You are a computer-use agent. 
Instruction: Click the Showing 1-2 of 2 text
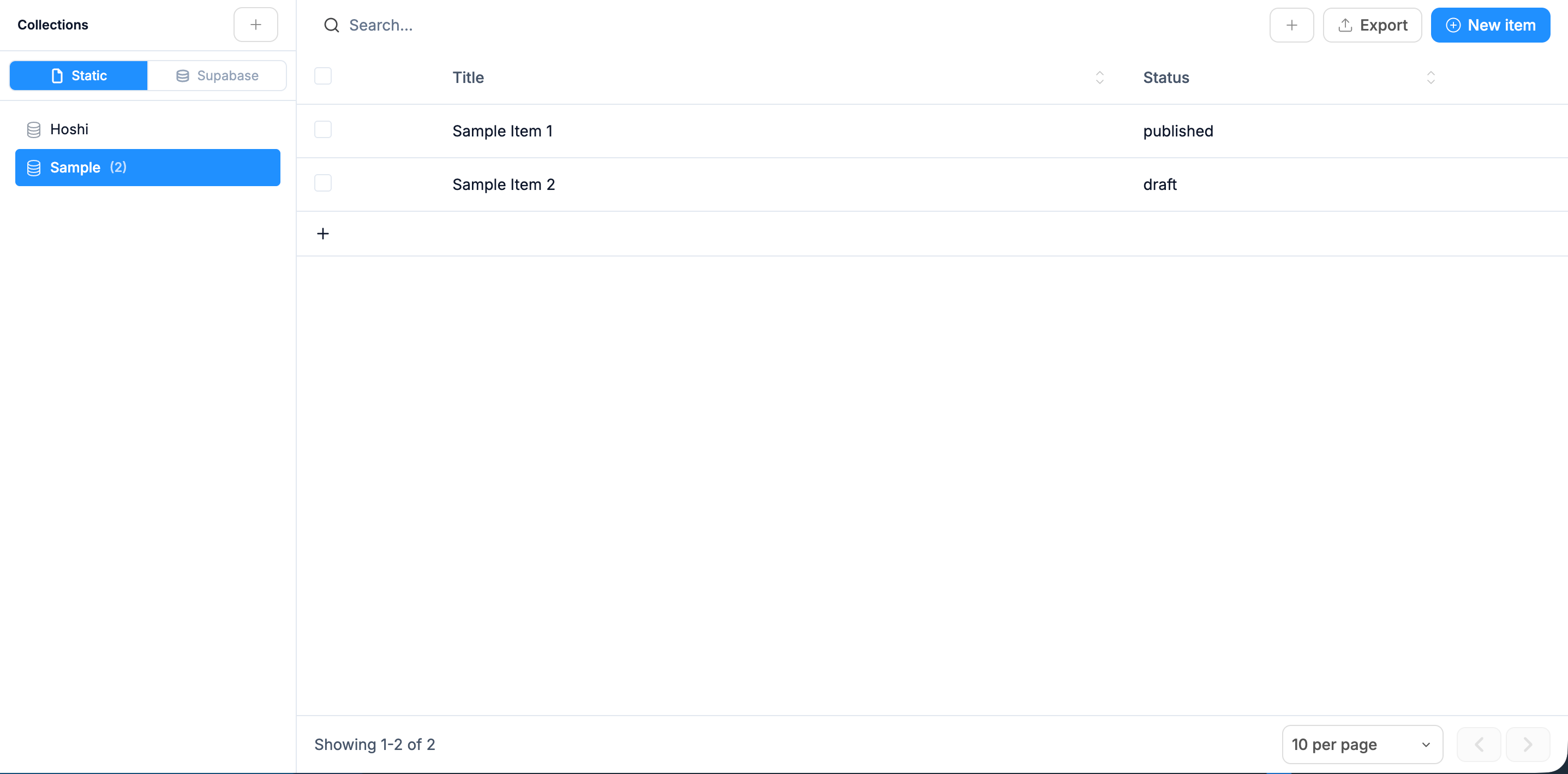tap(374, 744)
